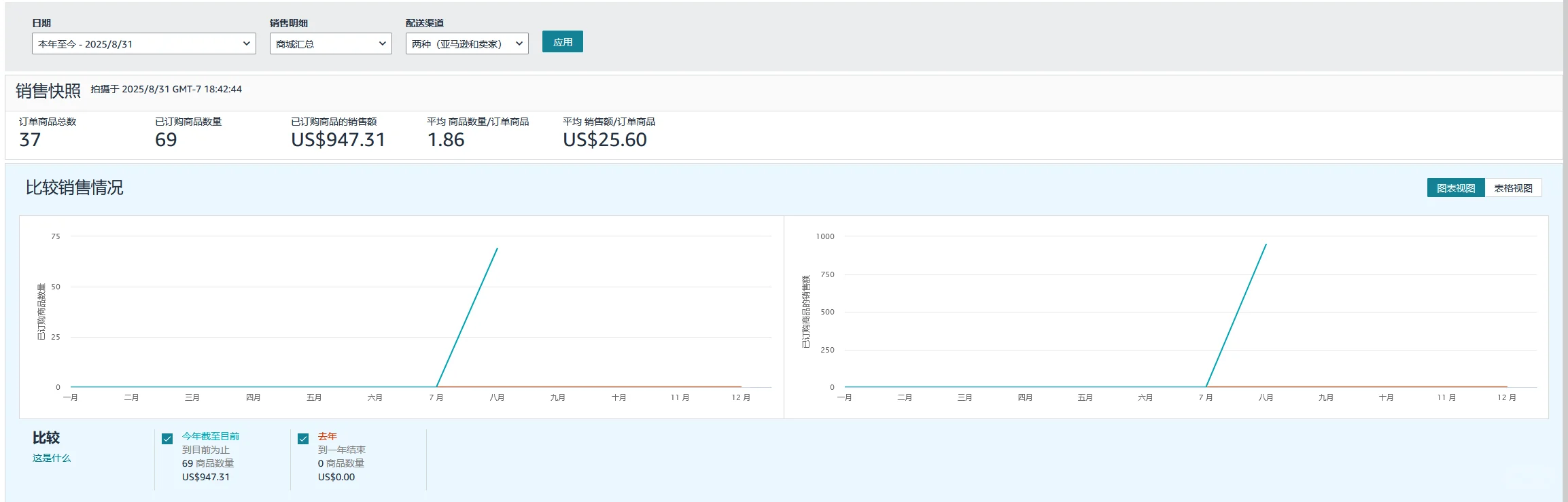Click the average units value 1.86
The image size is (1568, 502).
(x=446, y=140)
